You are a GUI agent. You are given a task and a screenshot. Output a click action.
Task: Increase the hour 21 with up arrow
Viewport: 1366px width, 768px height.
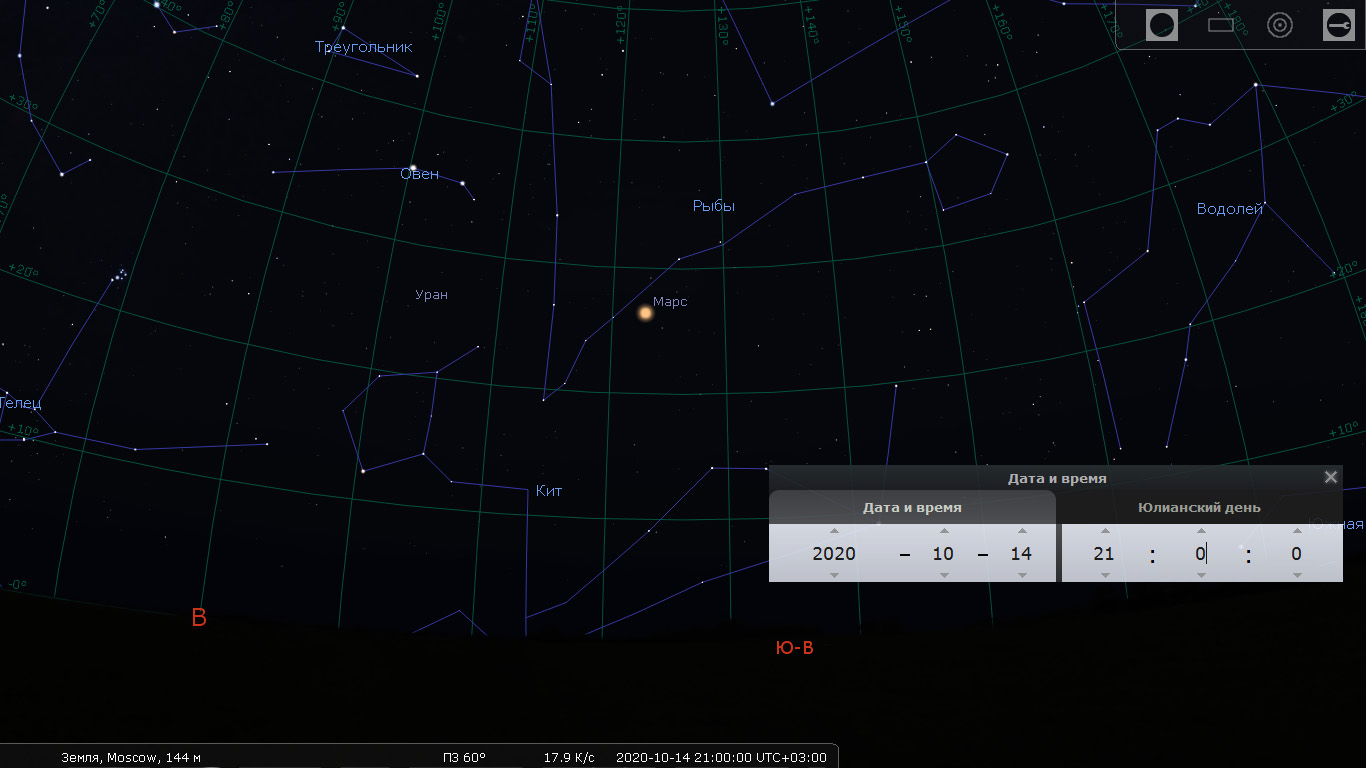1105,531
